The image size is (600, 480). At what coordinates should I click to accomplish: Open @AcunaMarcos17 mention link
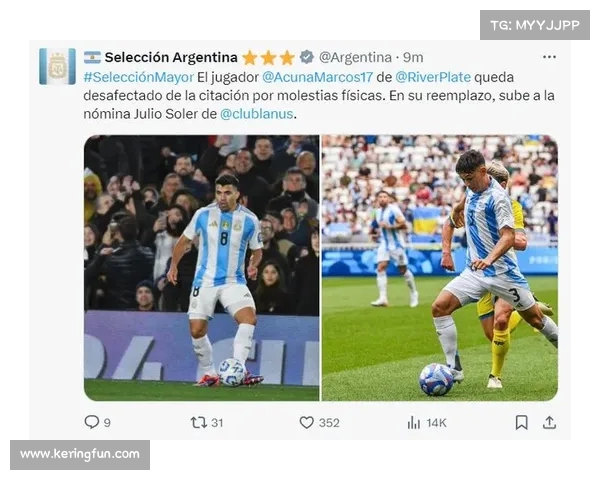(x=317, y=77)
